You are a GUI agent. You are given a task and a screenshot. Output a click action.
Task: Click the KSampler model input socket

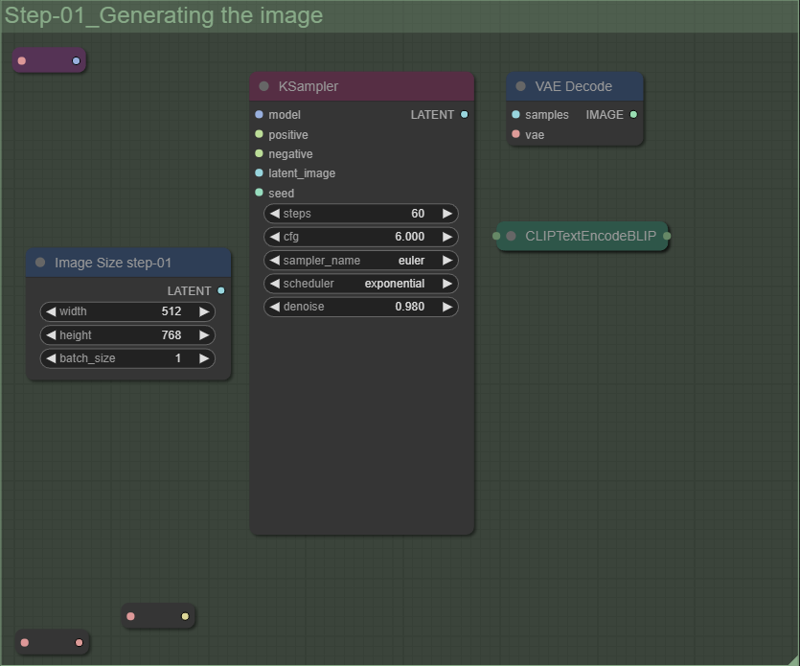pos(259,114)
